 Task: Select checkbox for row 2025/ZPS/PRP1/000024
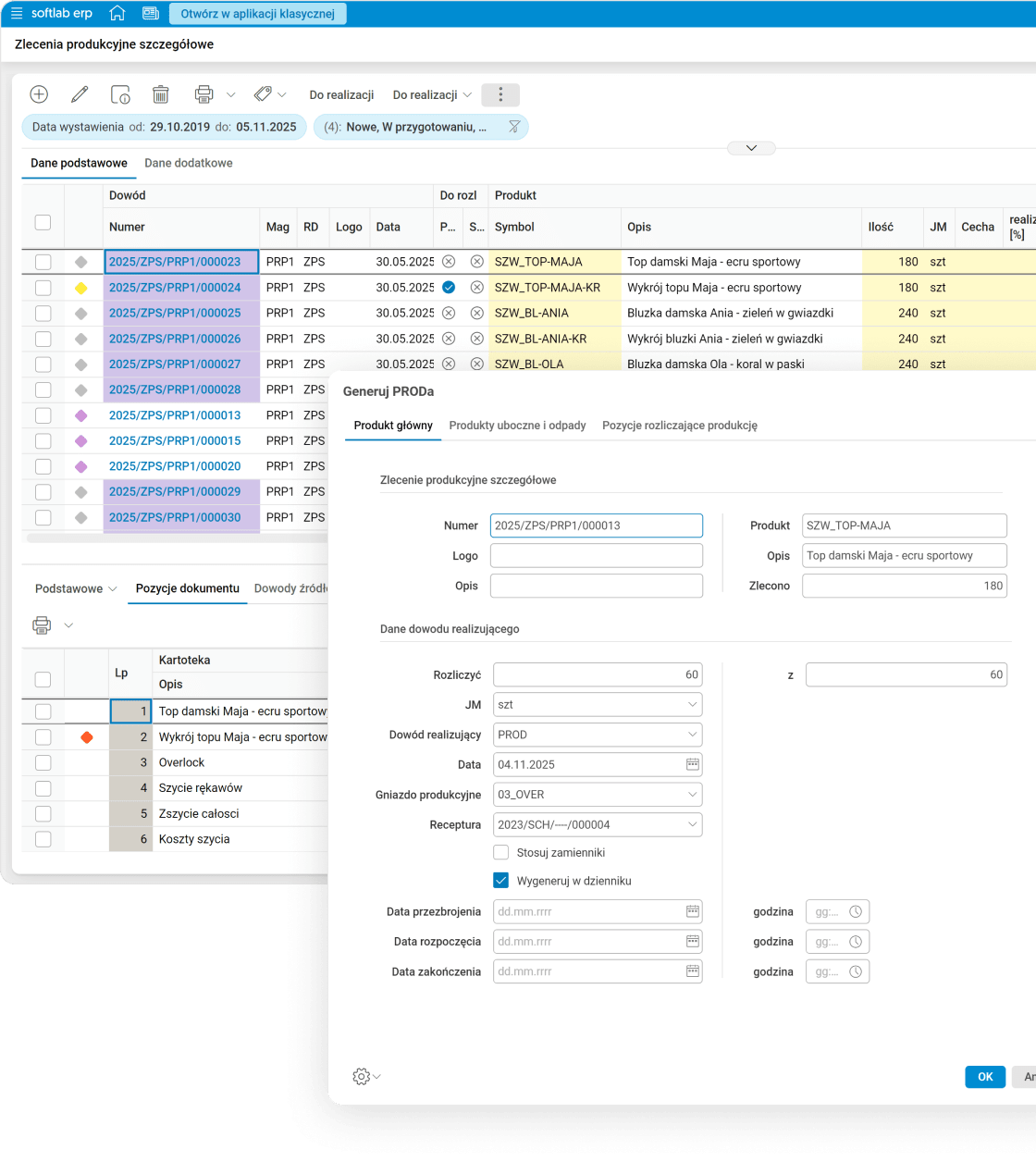43,288
